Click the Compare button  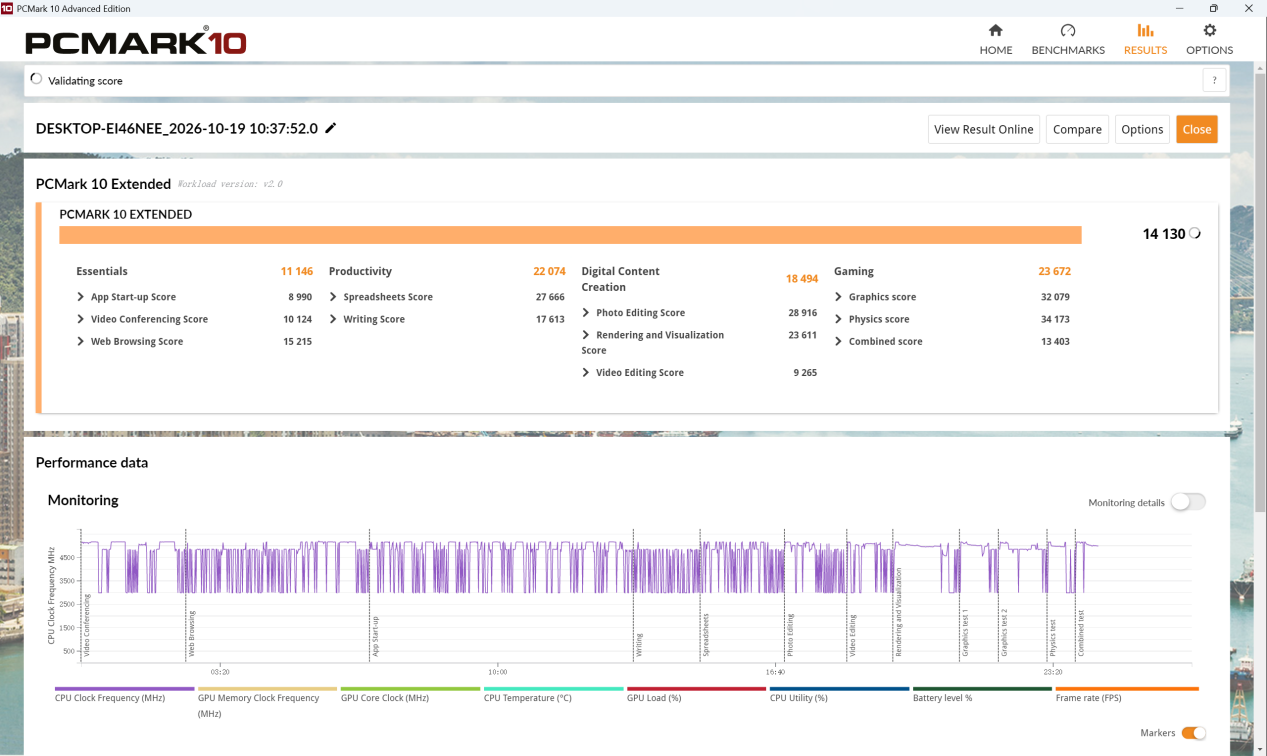click(1077, 129)
